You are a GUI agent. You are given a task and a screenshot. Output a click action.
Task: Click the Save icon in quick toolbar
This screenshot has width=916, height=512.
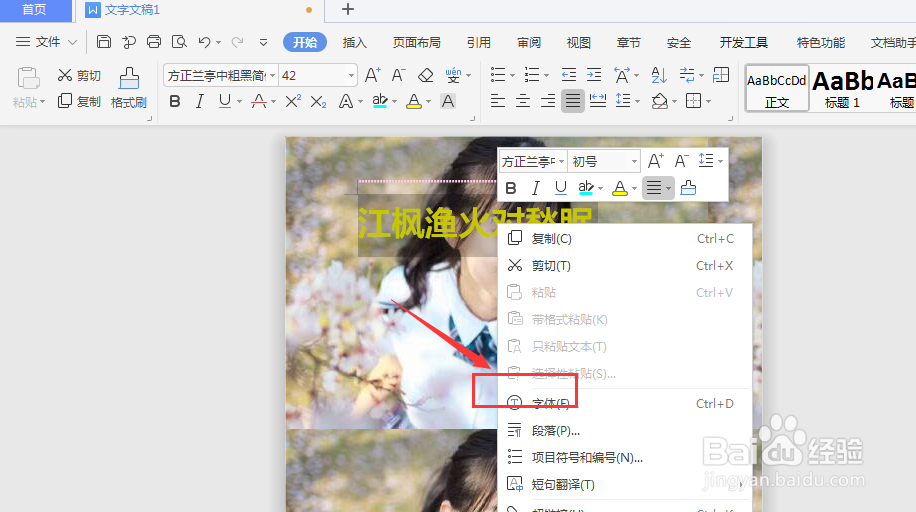(x=103, y=41)
